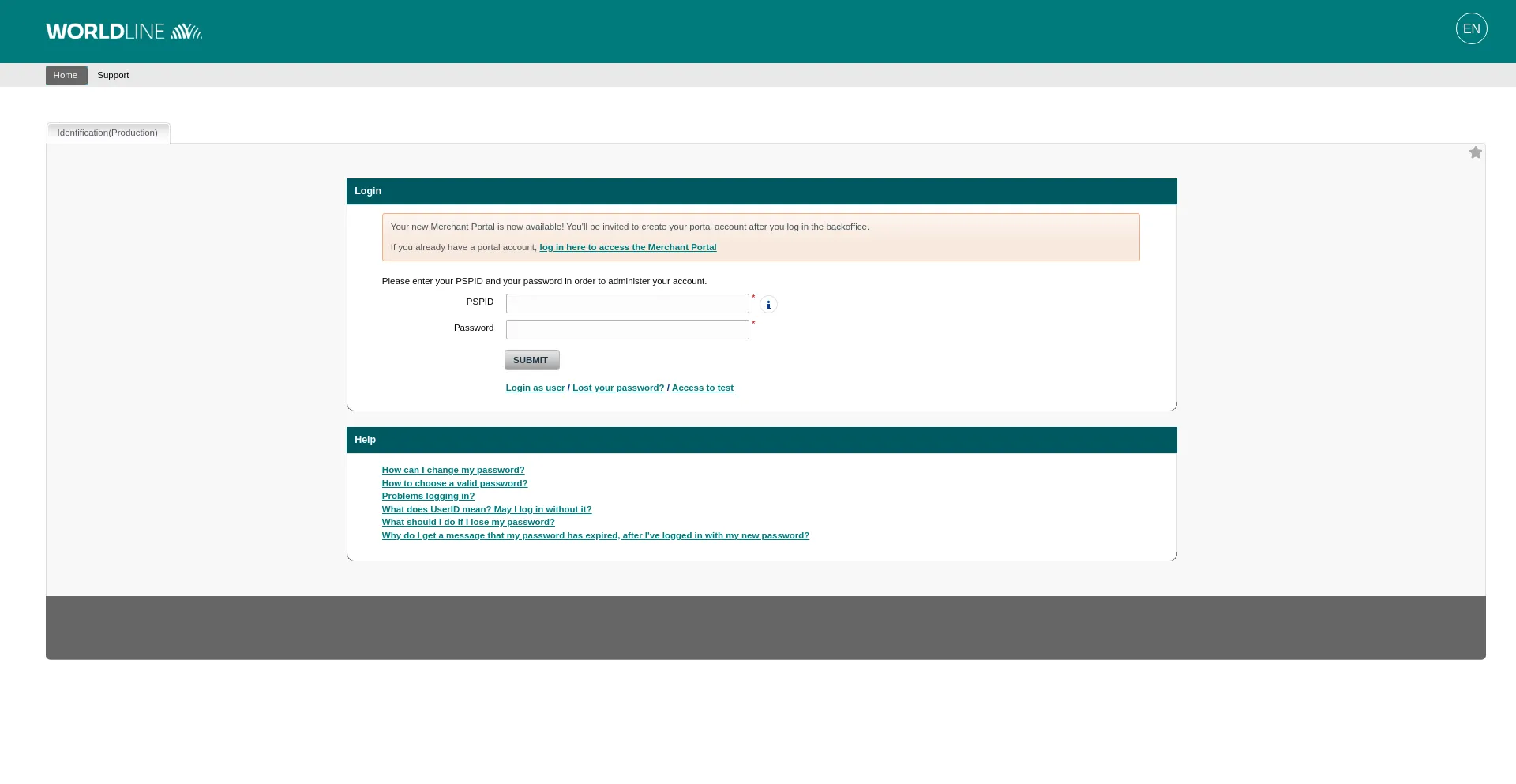Open the password has expired help link
This screenshot has width=1516, height=784.
595,535
